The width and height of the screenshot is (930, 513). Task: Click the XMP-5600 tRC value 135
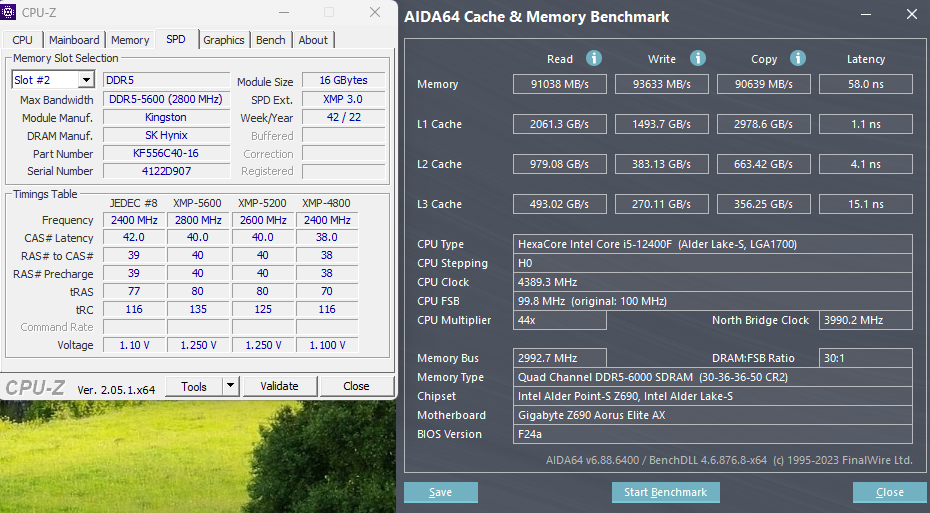[x=198, y=309]
